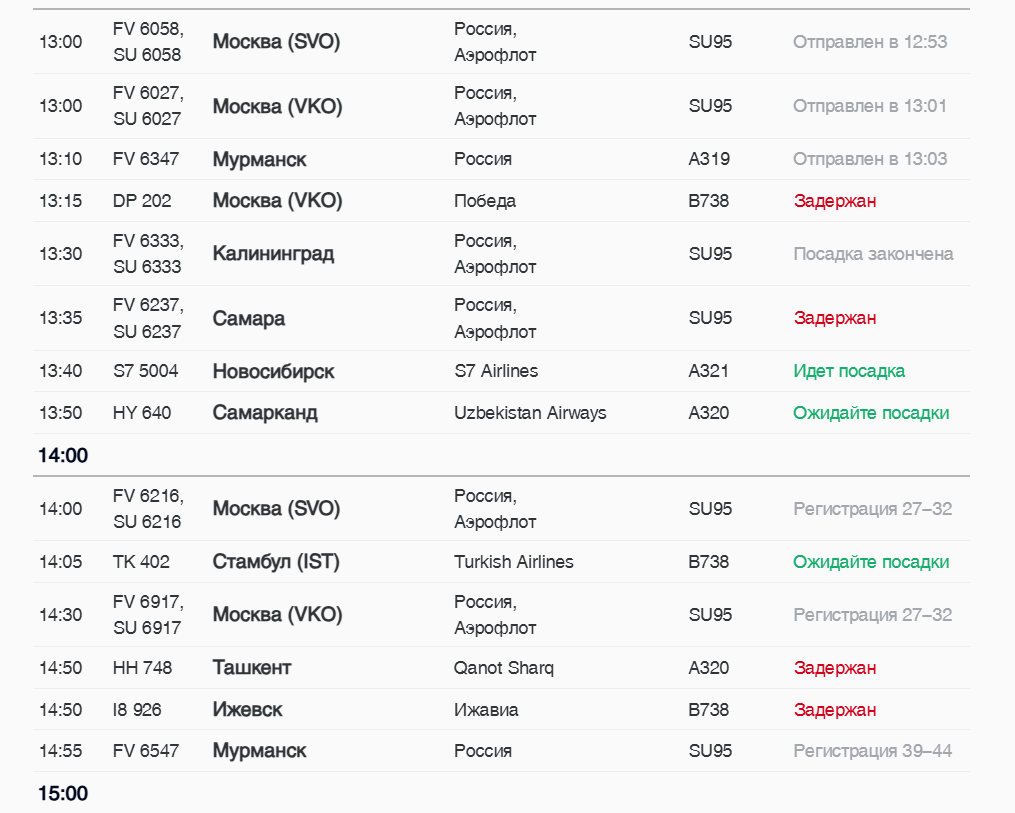1015x813 pixels.
Task: Select Мурманск flight FV 6347
Action: tap(259, 159)
